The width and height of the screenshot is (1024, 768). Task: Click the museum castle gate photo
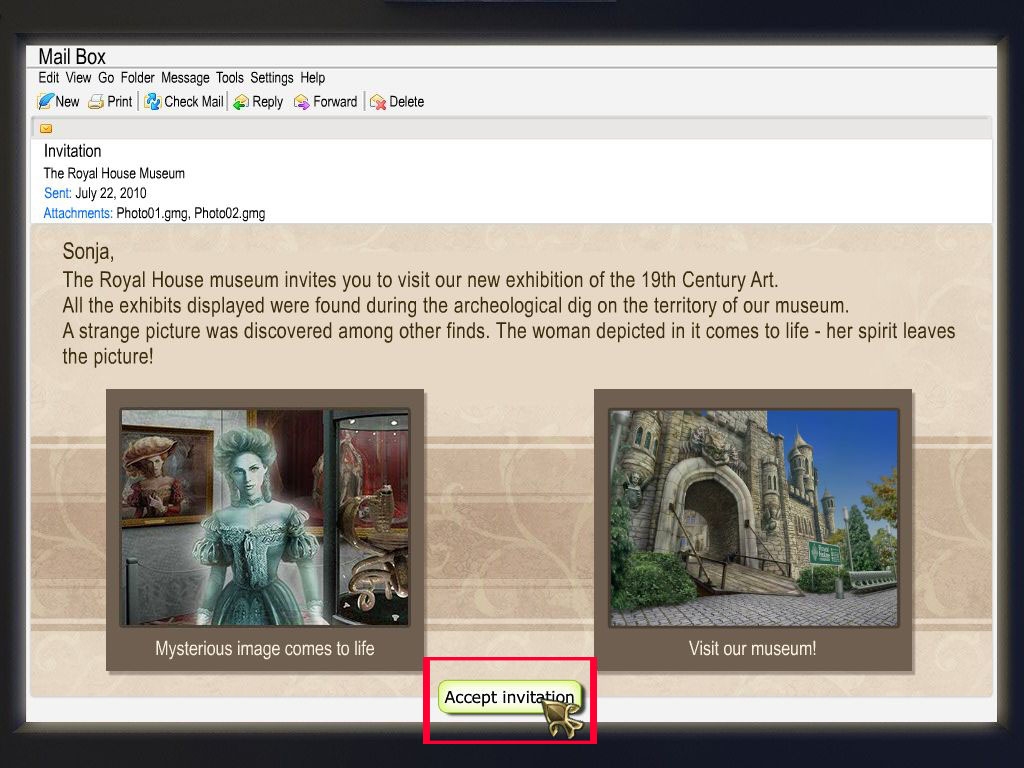tap(753, 517)
